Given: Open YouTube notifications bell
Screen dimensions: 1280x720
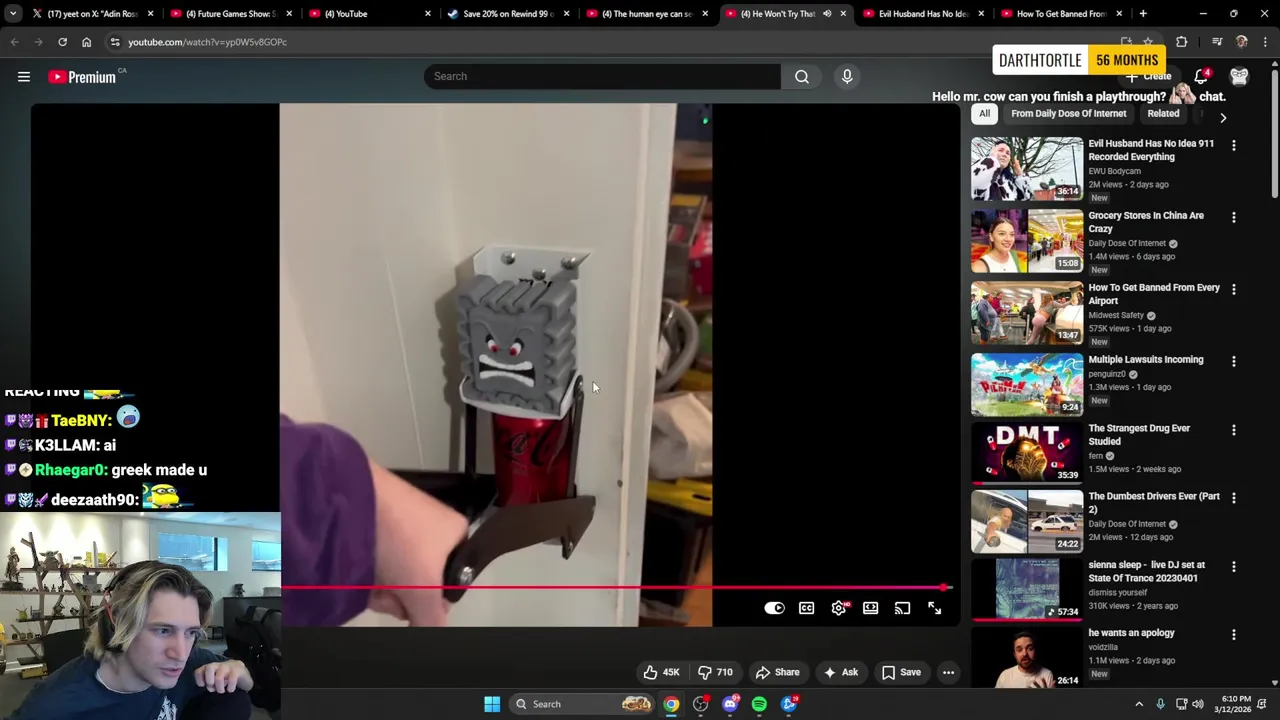Looking at the screenshot, I should point(1201,76).
